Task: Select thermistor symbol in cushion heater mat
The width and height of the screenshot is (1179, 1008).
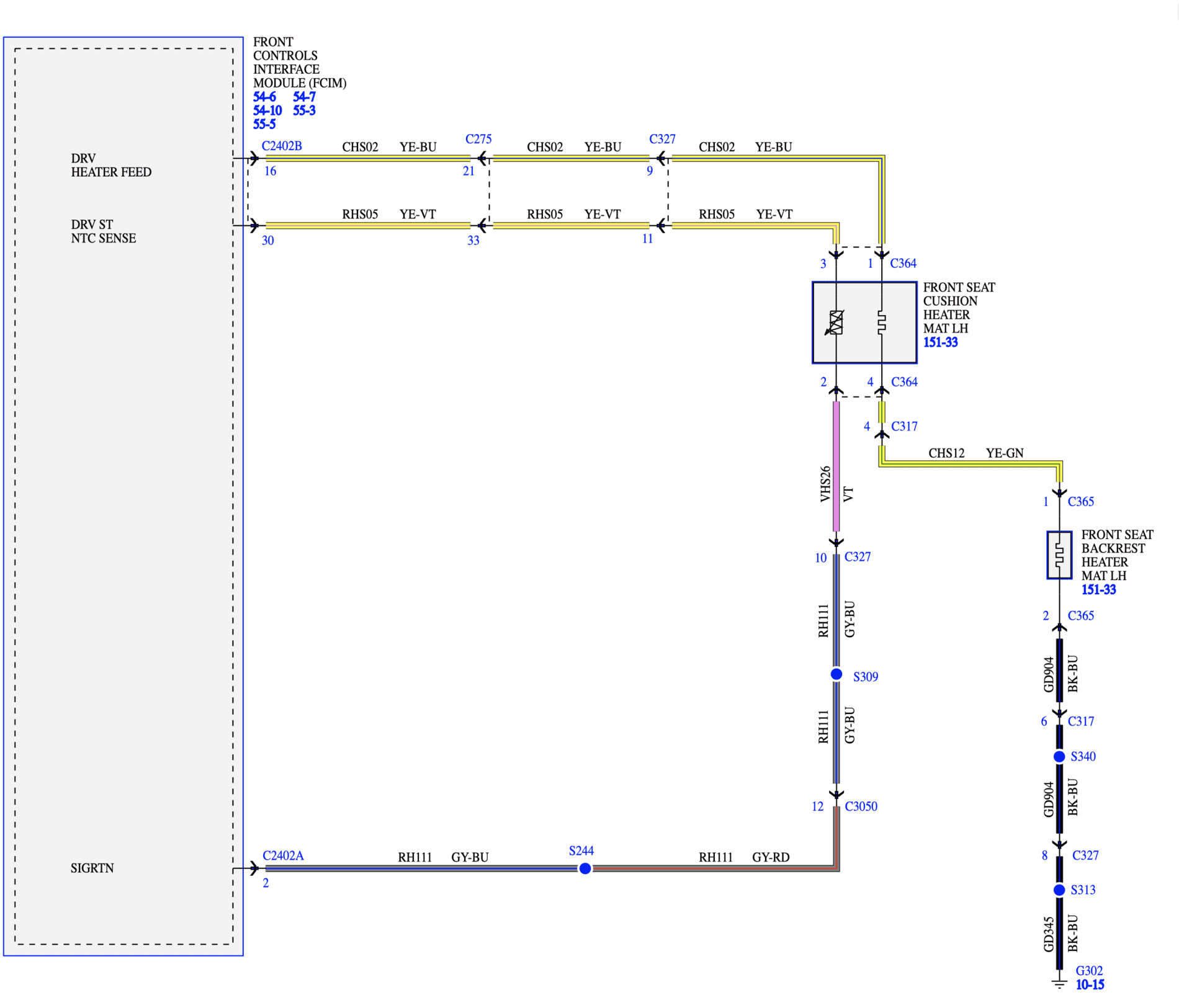Action: 835,323
